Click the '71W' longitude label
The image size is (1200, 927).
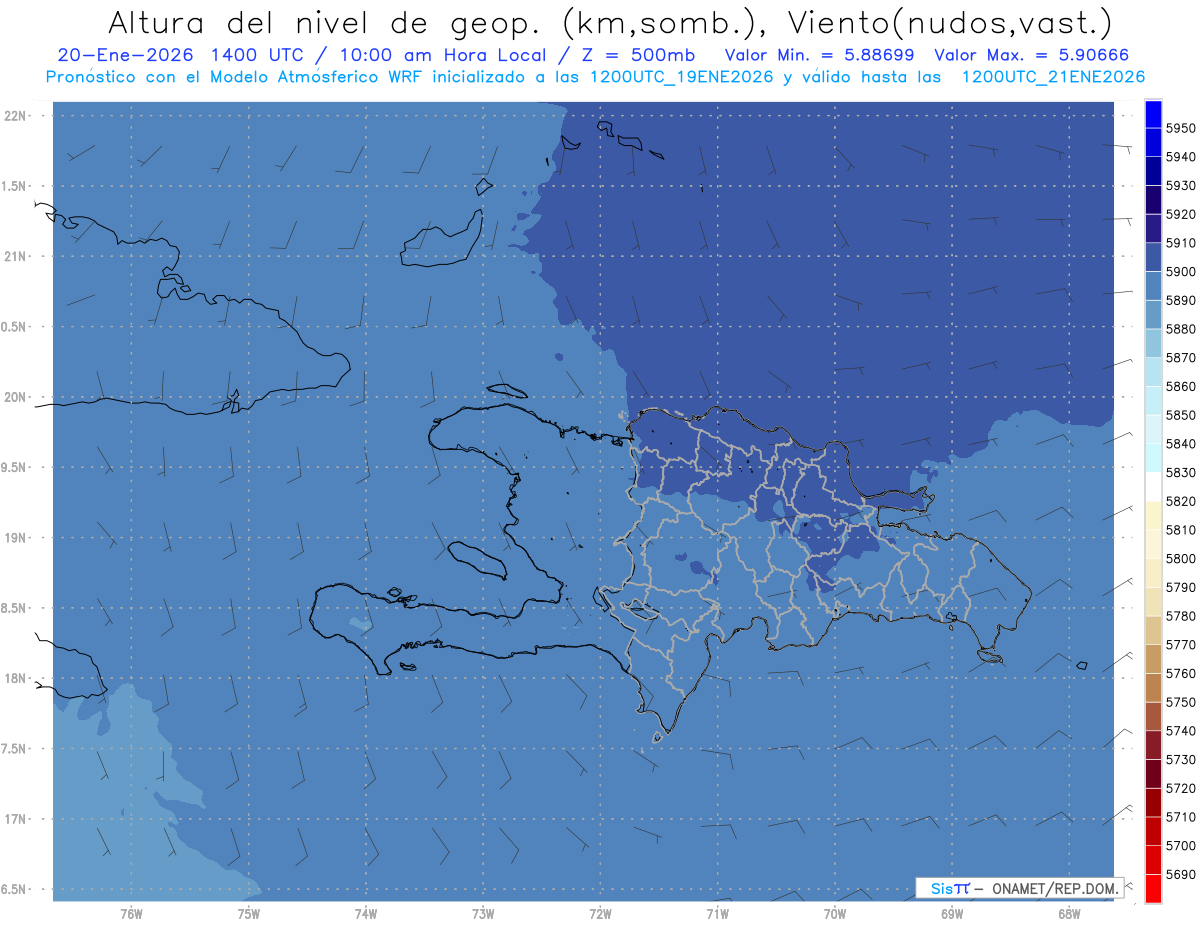pos(717,913)
